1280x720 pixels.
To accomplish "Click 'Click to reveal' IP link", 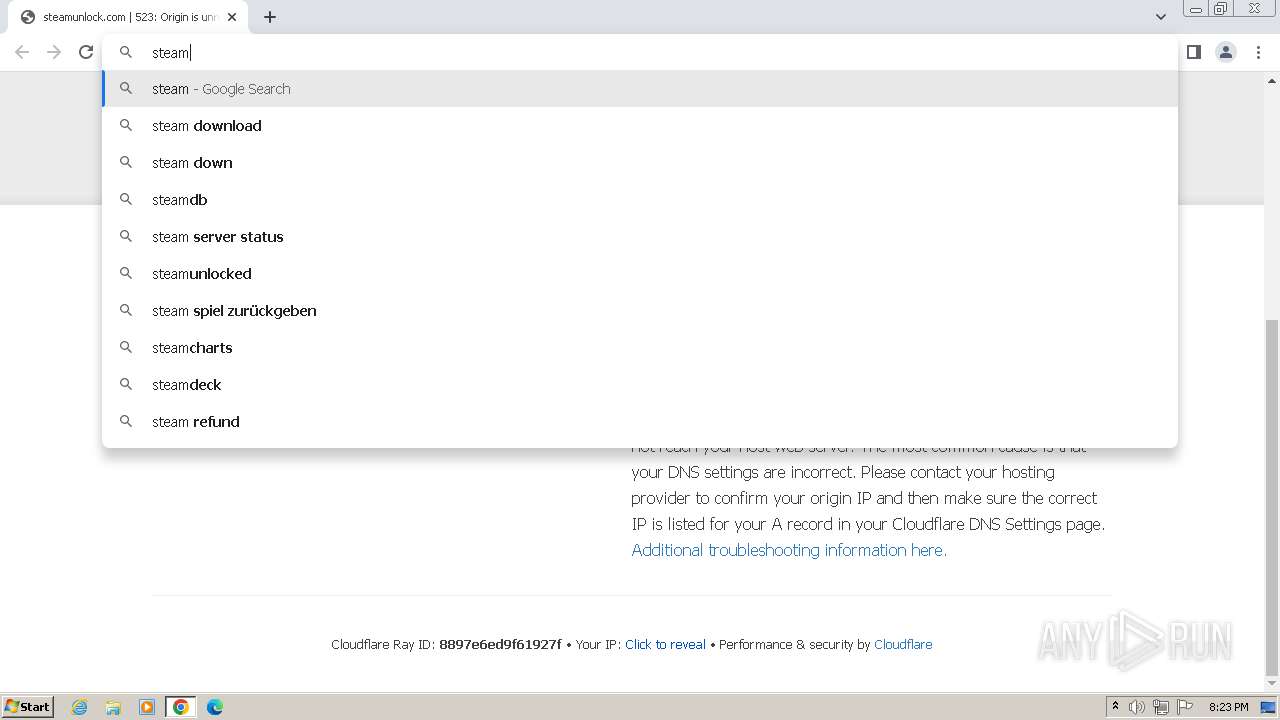I will pos(665,645).
